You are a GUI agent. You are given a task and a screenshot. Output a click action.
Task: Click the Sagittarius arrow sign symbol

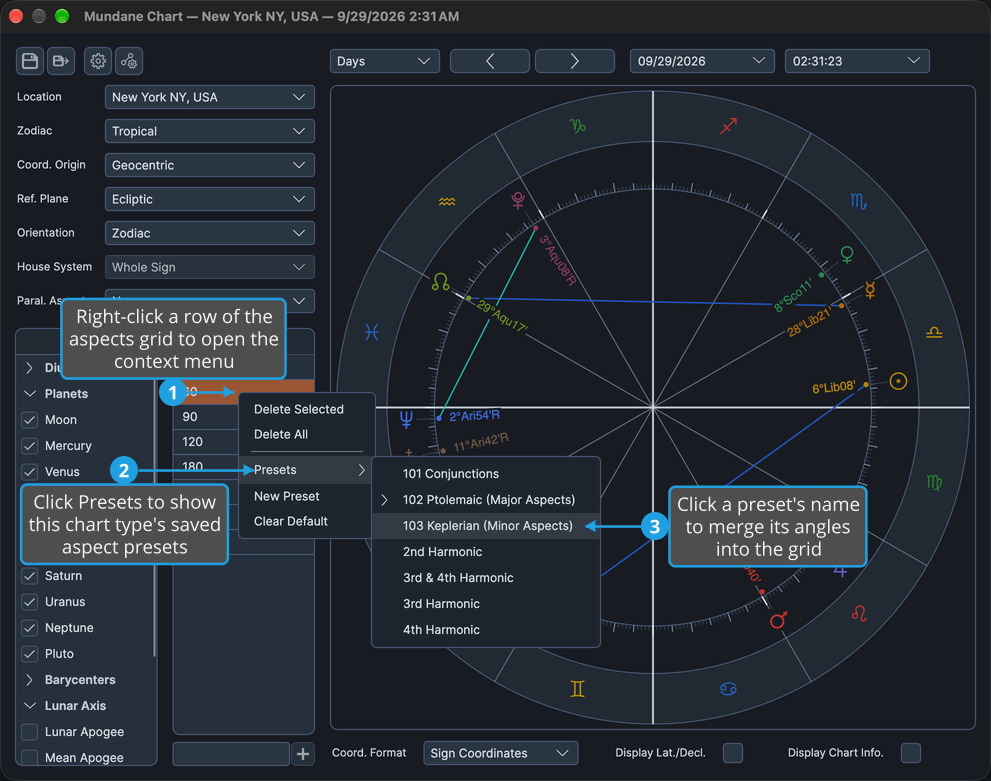click(729, 126)
